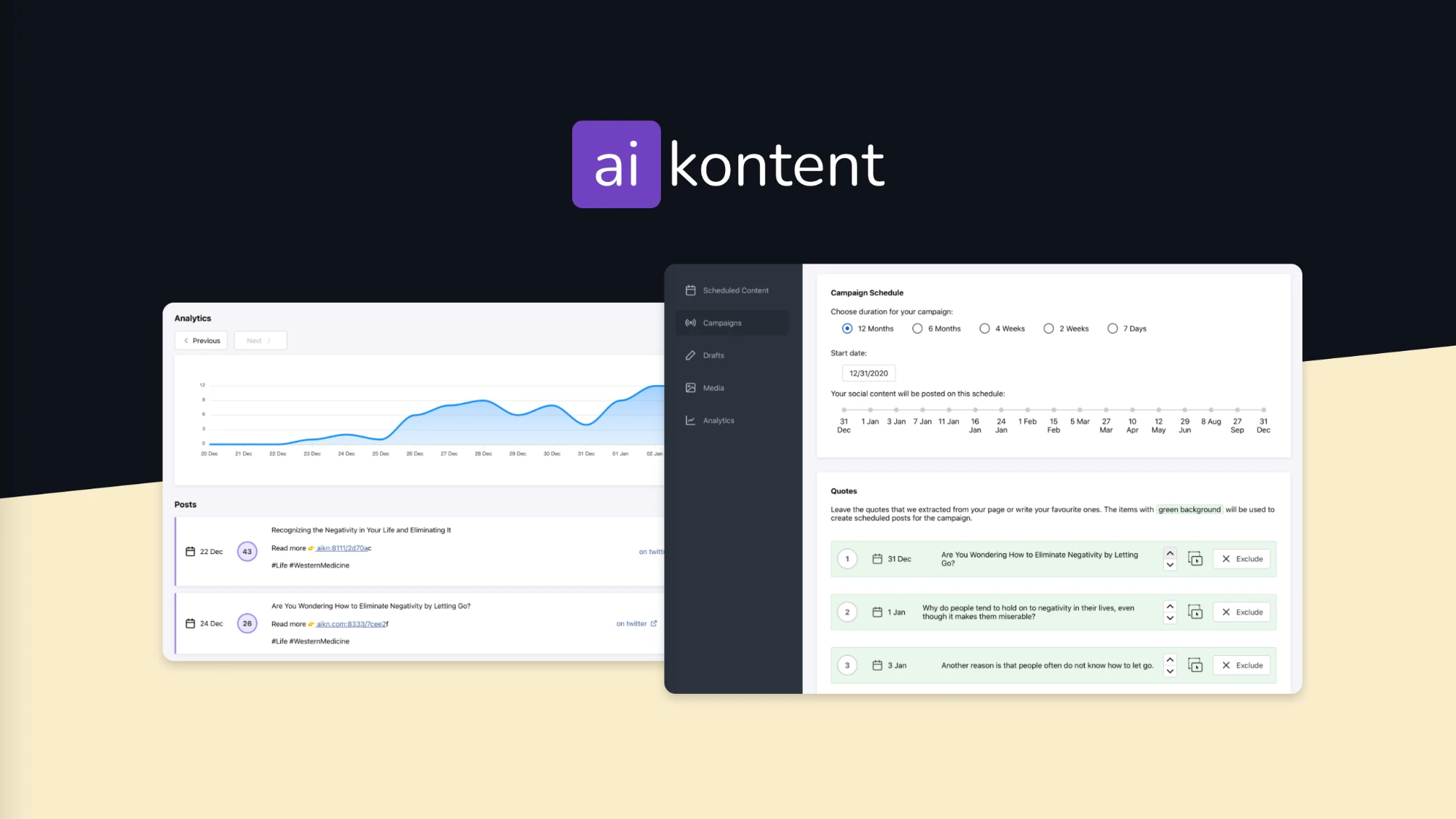The image size is (1456, 819).
Task: Open the aikn:8111/2d70ac link
Action: click(x=344, y=548)
